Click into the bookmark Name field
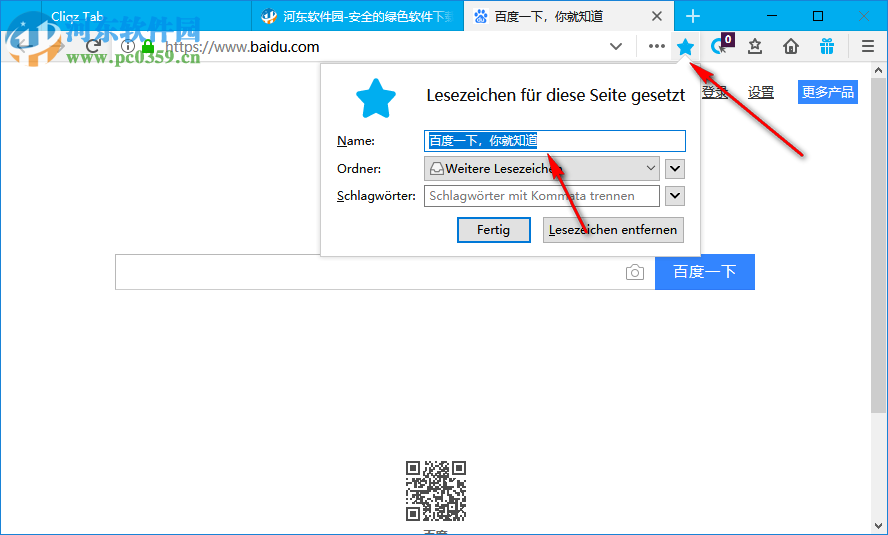888x535 pixels. [x=554, y=141]
